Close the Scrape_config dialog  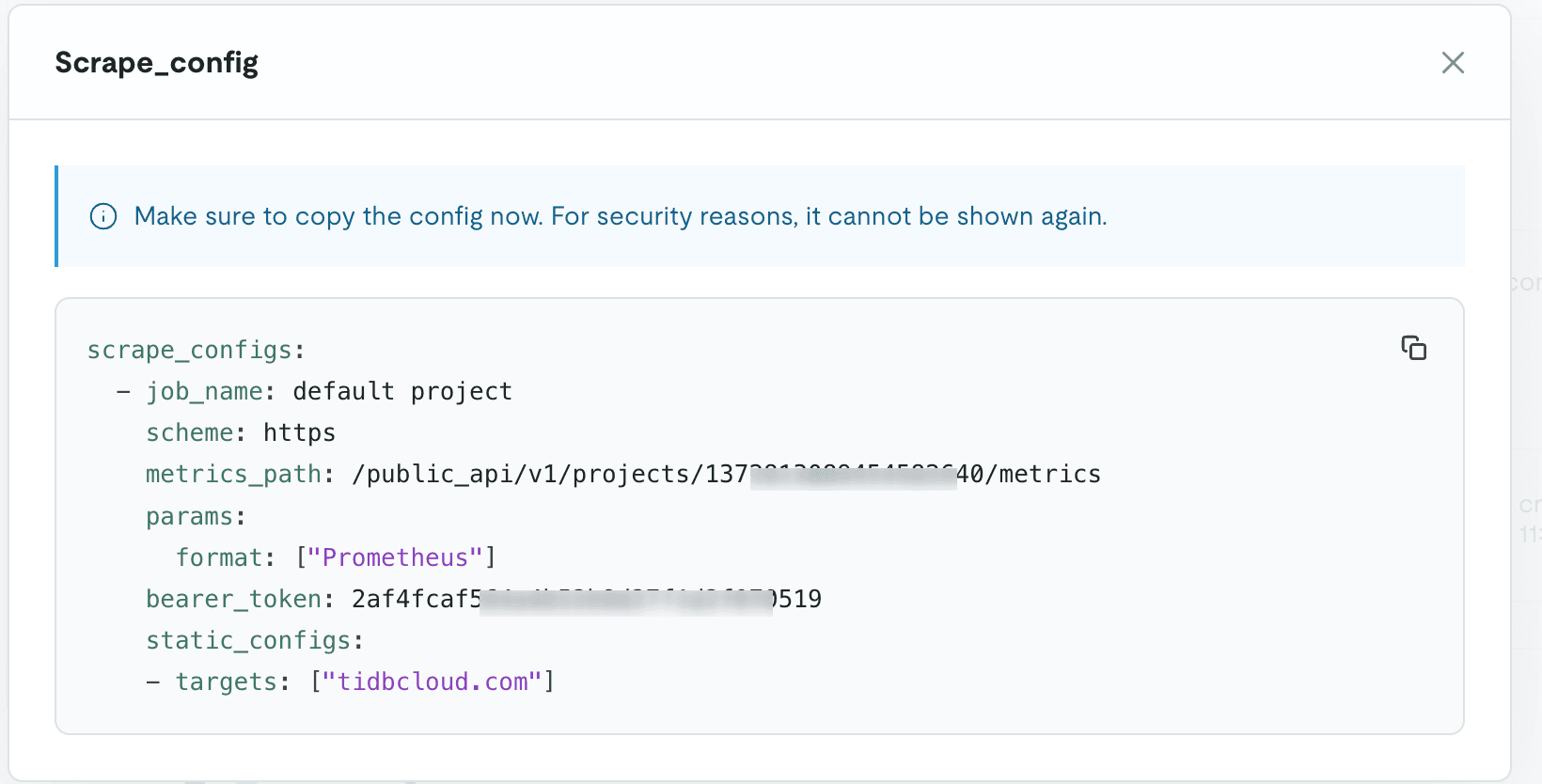[1453, 63]
